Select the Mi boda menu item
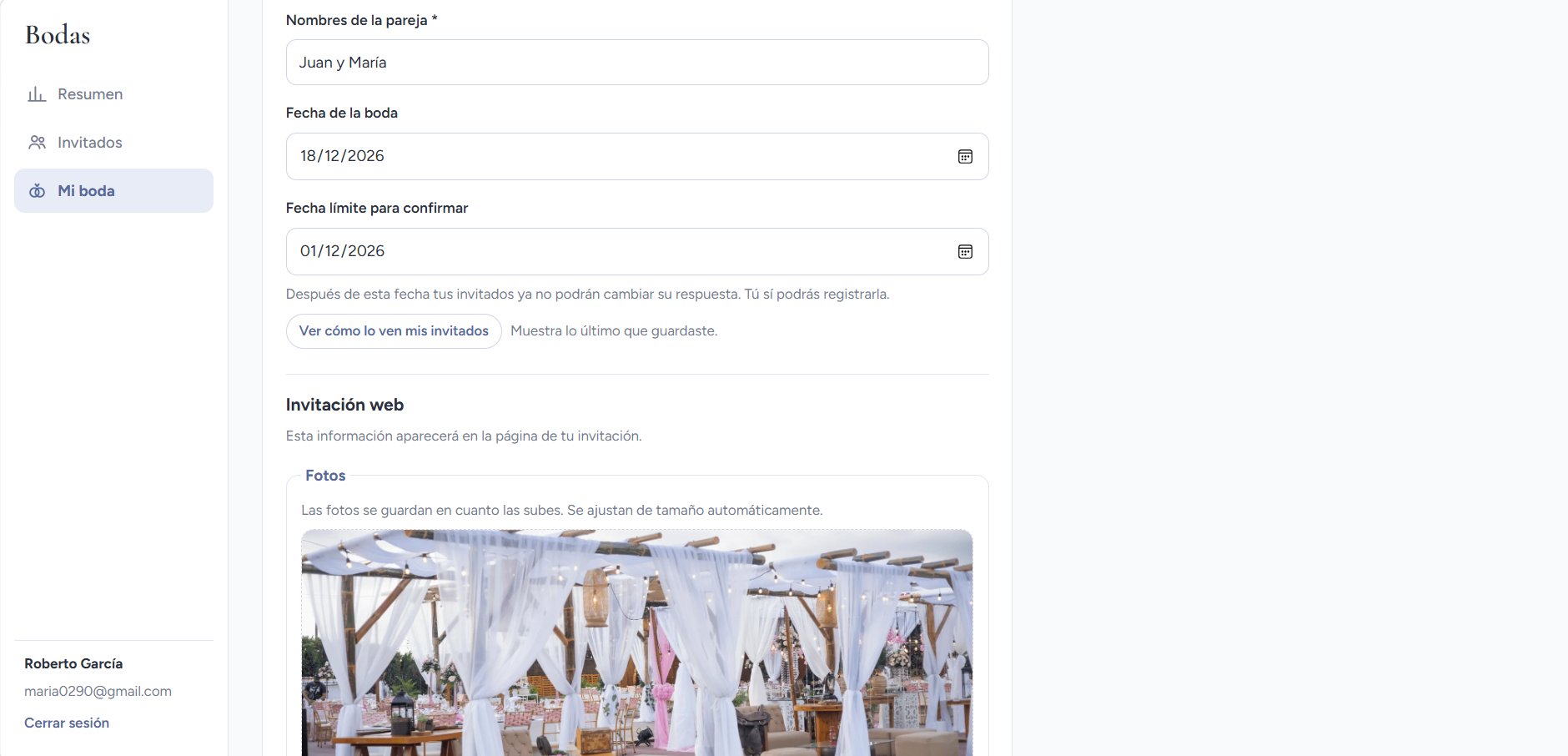Viewport: 1568px width, 756px height. [x=113, y=191]
